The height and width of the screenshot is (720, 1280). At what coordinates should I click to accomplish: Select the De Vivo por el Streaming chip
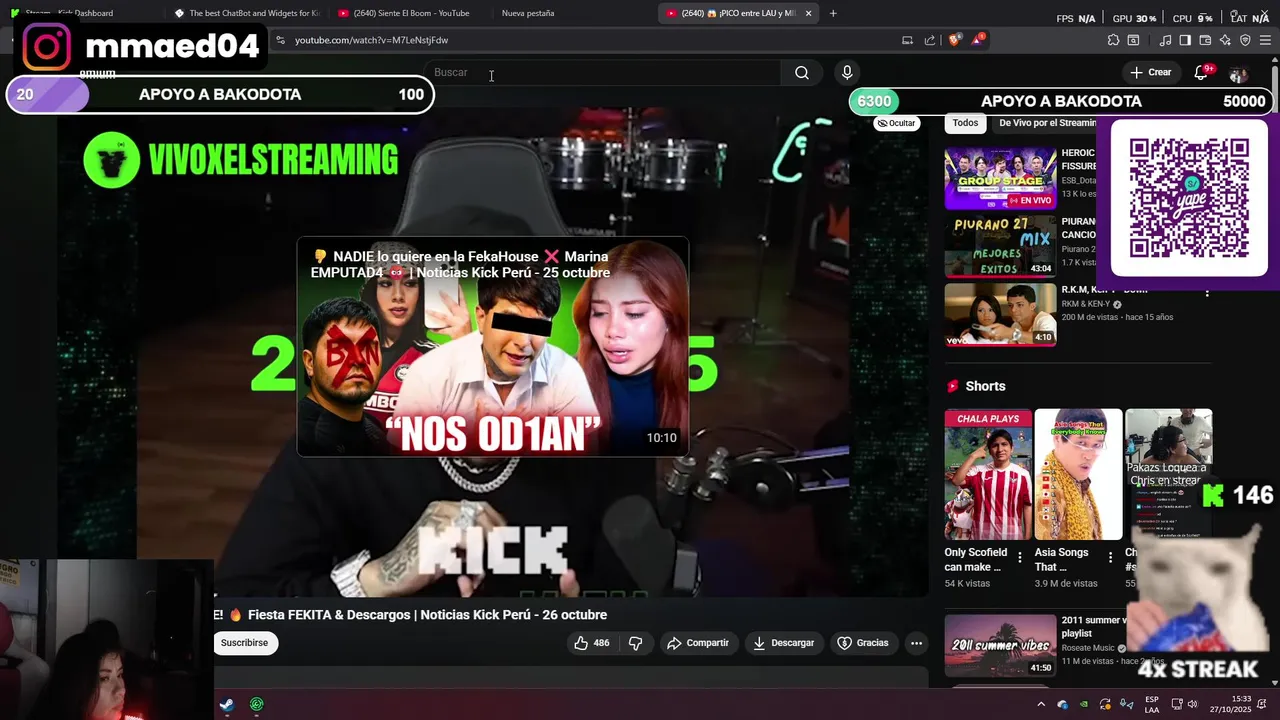point(1047,123)
